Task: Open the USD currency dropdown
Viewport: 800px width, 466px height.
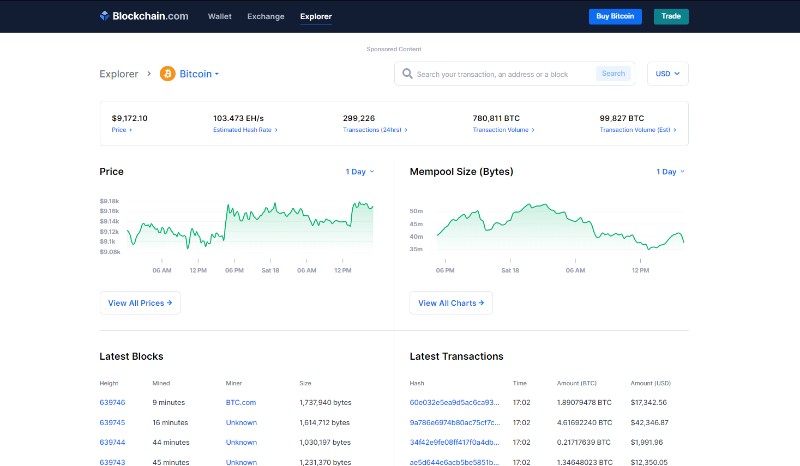Action: (667, 73)
